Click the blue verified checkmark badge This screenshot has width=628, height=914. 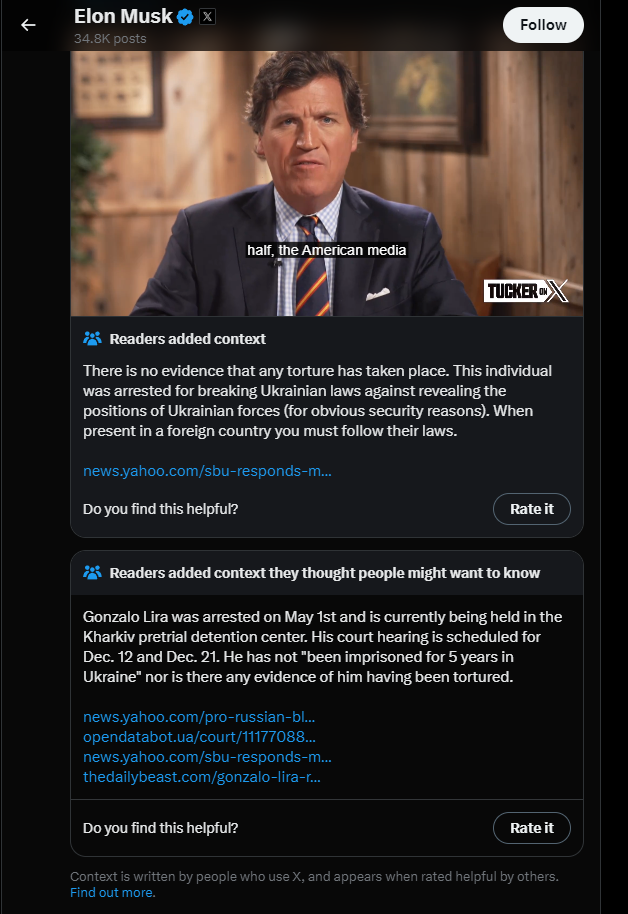185,17
